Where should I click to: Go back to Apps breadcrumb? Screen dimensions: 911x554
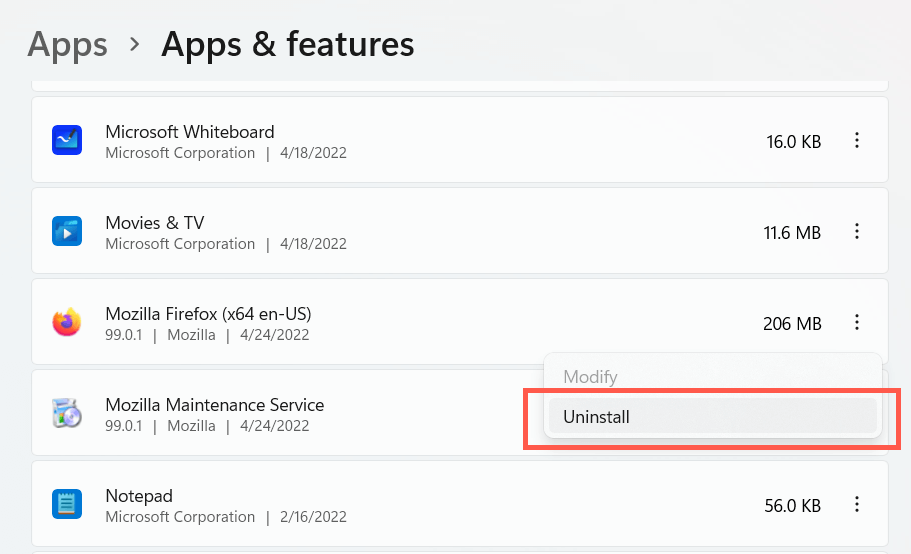click(67, 44)
